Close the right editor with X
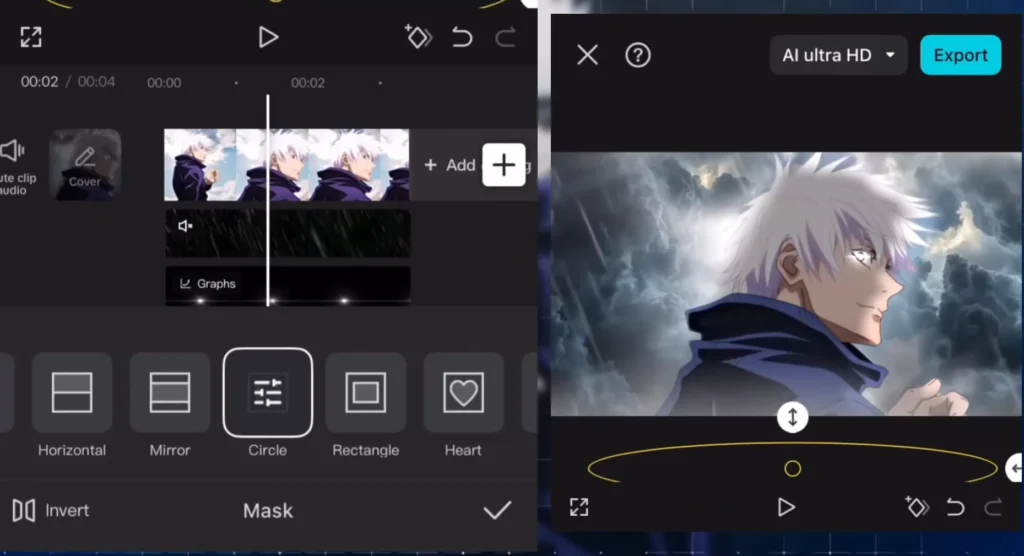 click(x=588, y=55)
